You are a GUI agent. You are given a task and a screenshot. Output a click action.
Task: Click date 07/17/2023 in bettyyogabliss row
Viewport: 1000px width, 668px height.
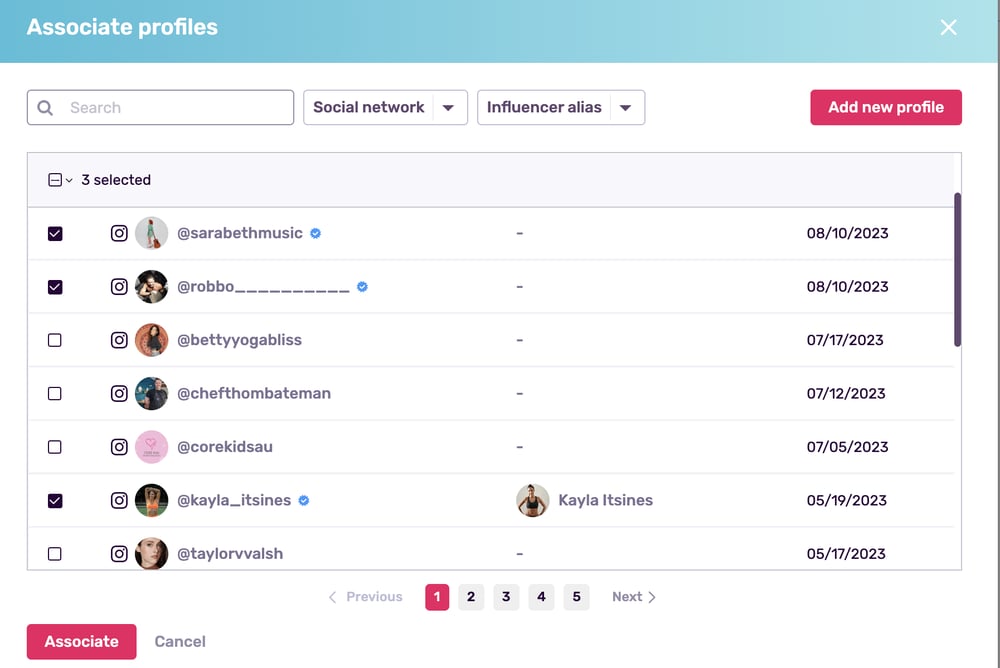(x=845, y=340)
